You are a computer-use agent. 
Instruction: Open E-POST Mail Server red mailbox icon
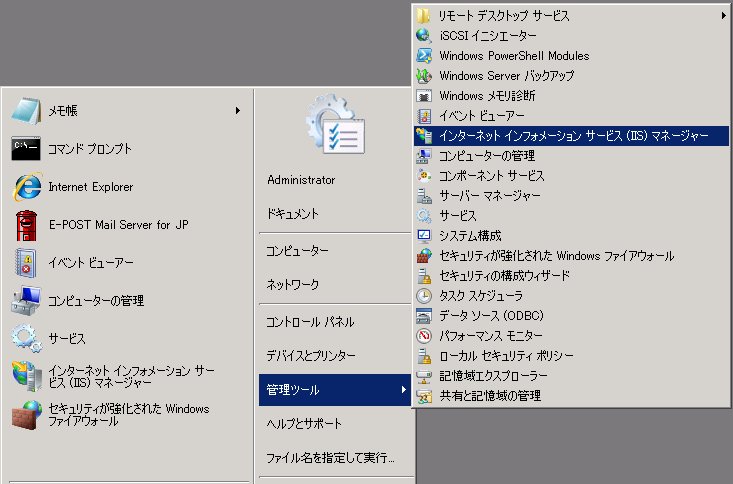27,225
